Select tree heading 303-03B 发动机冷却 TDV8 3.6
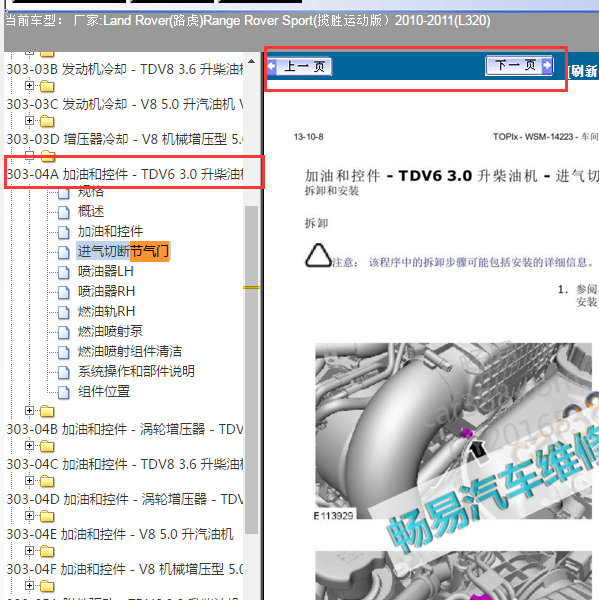 pyautogui.click(x=125, y=69)
